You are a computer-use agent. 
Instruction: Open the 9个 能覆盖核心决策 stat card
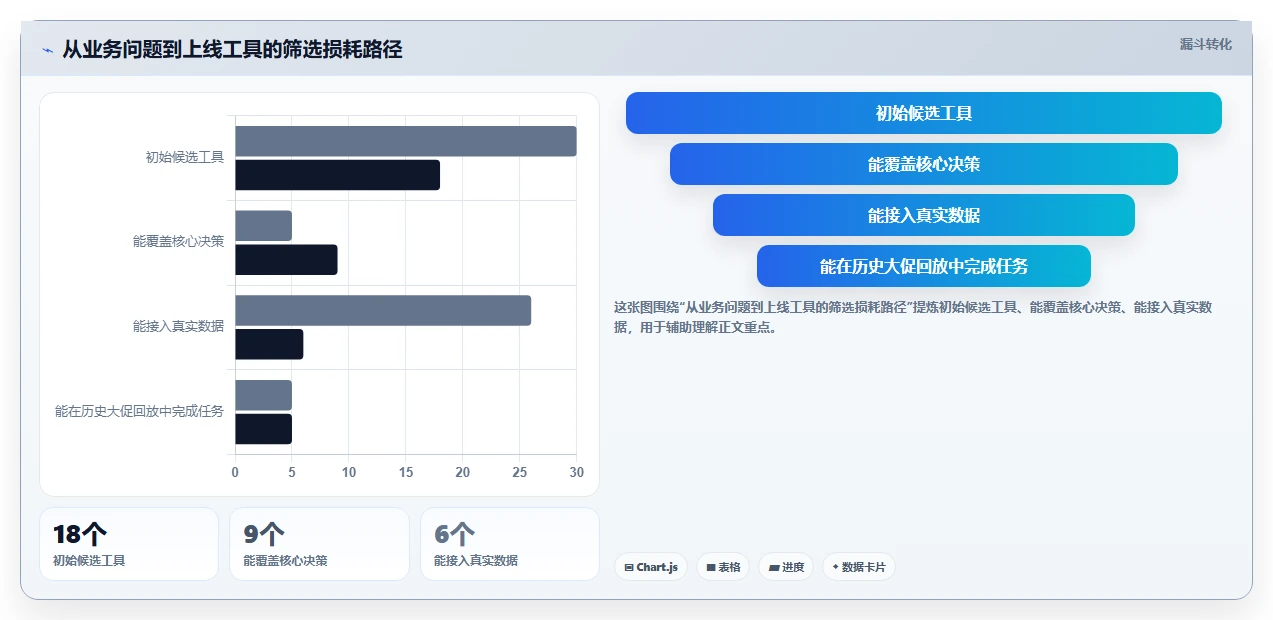(x=319, y=544)
